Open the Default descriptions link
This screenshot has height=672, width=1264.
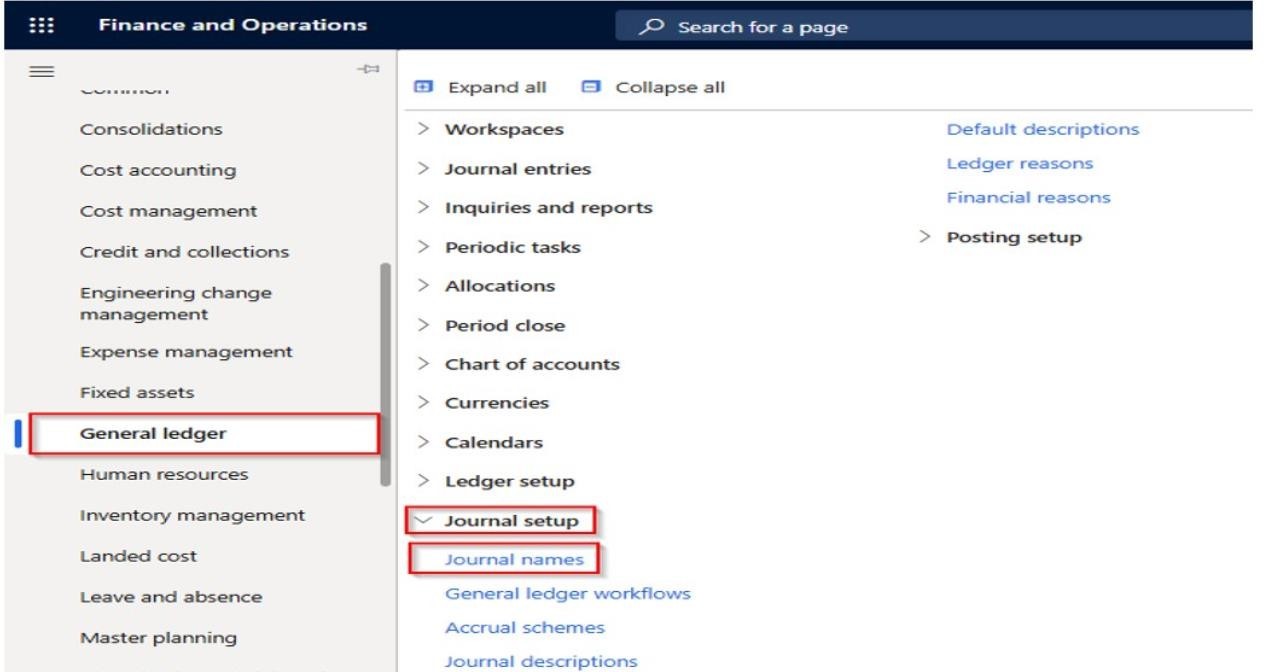[1042, 129]
